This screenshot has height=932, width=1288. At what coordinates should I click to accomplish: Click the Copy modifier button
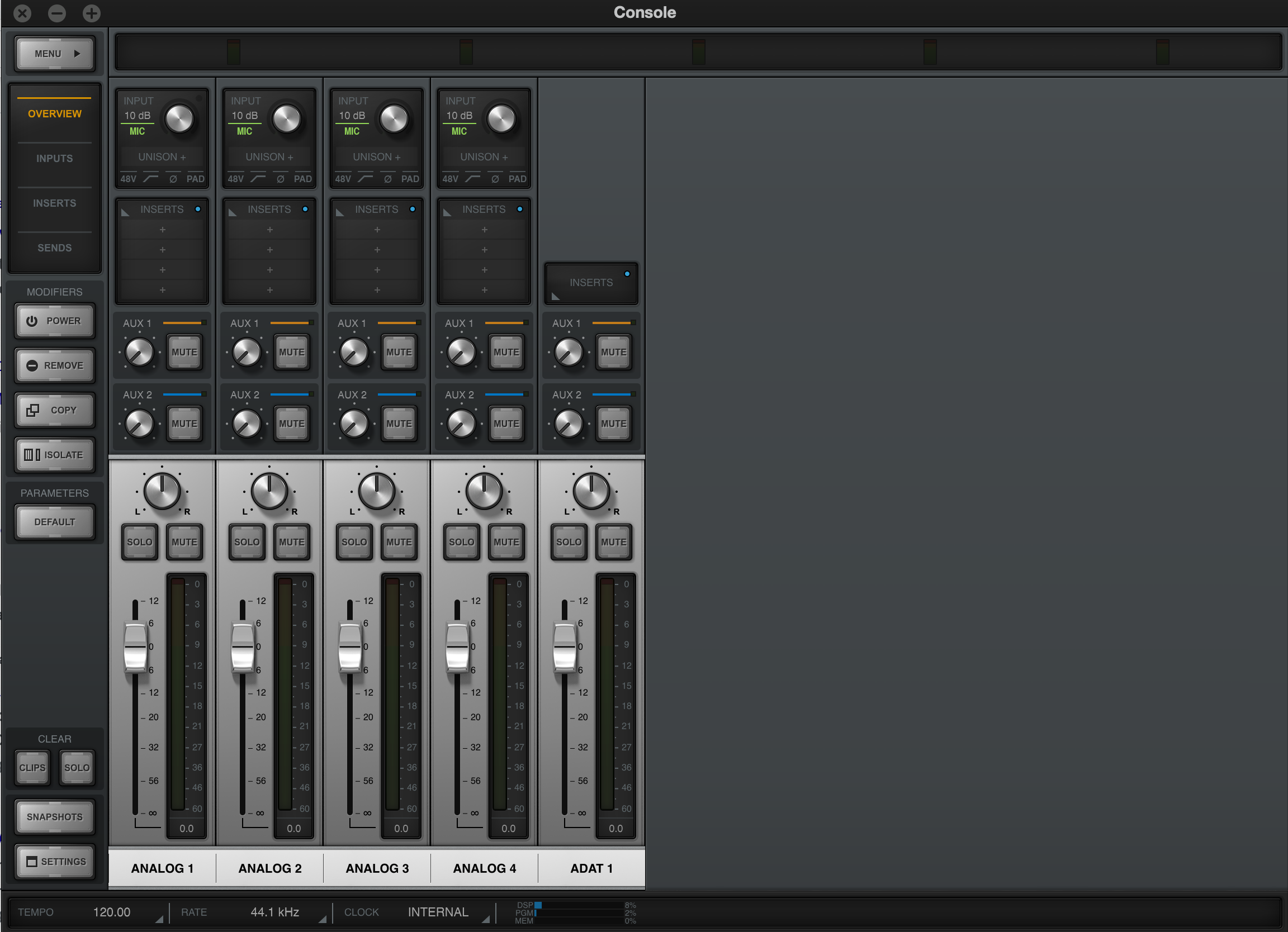point(55,410)
